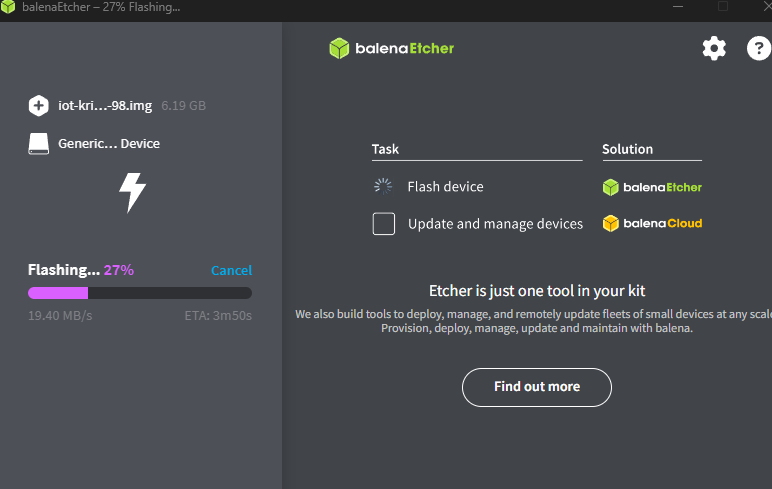Click the lightning bolt flash icon
The width and height of the screenshot is (772, 489).
[x=132, y=192]
